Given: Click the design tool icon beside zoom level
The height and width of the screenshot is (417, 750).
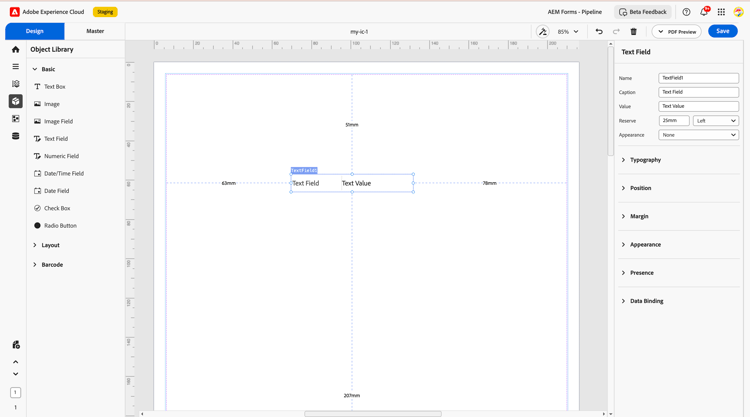Looking at the screenshot, I should click(542, 32).
